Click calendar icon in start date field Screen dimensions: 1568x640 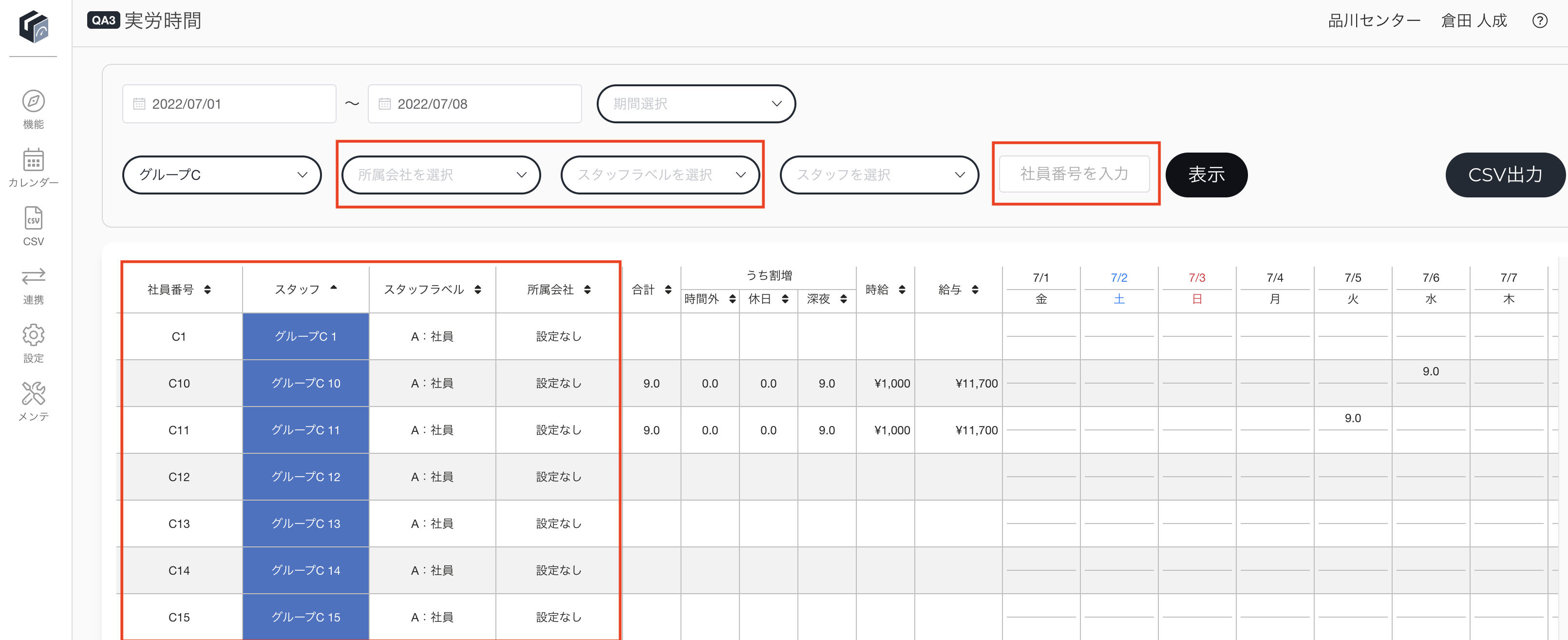coord(139,104)
